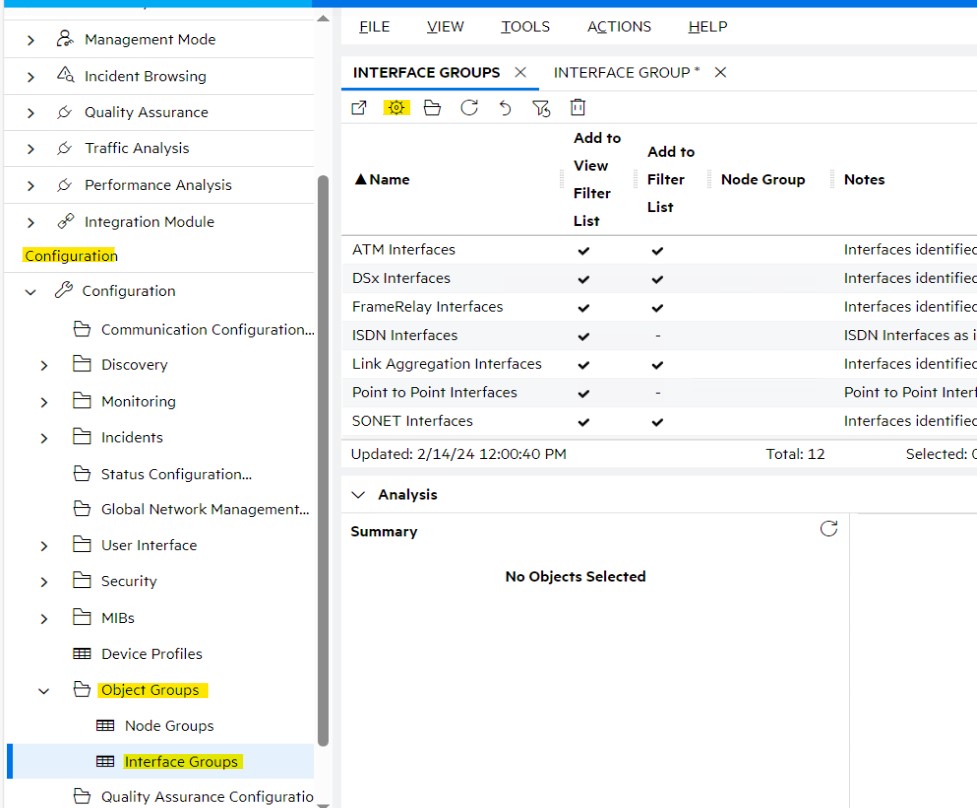Remove the applied table filter
The height and width of the screenshot is (808, 977).
pos(540,107)
